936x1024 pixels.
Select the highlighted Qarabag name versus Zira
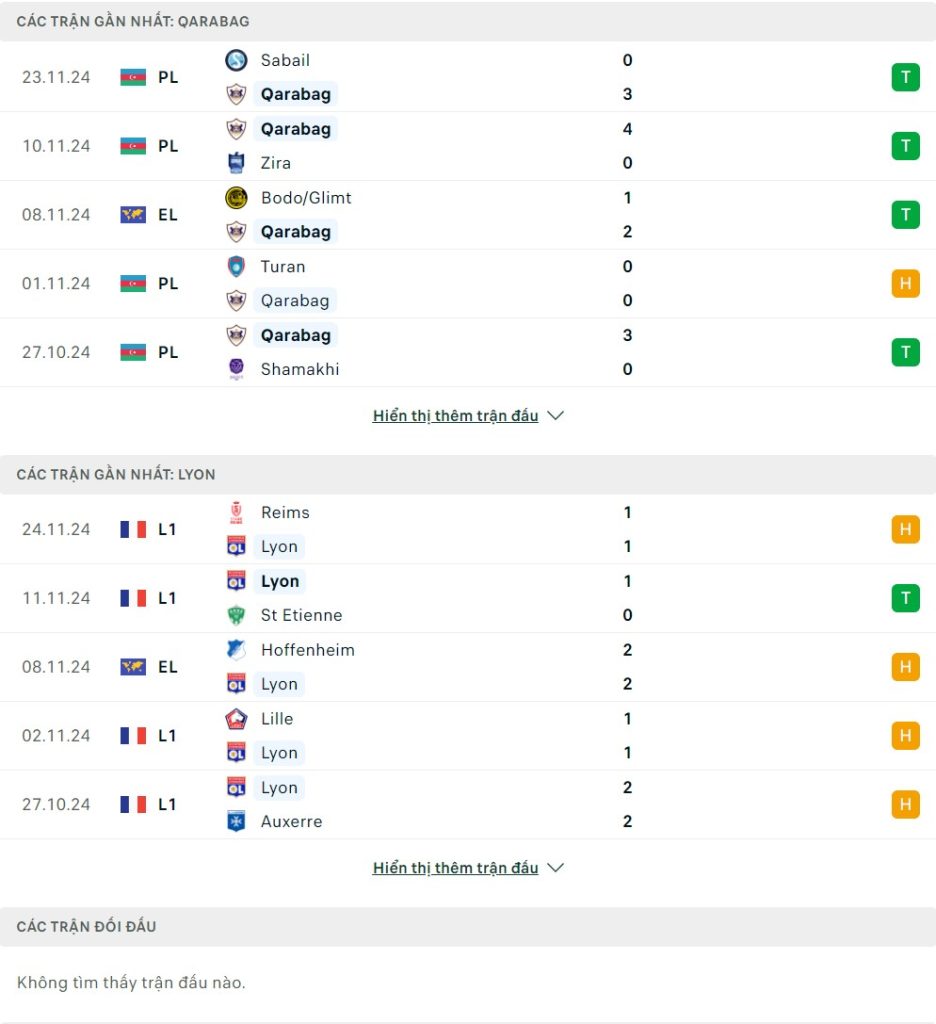(x=295, y=129)
